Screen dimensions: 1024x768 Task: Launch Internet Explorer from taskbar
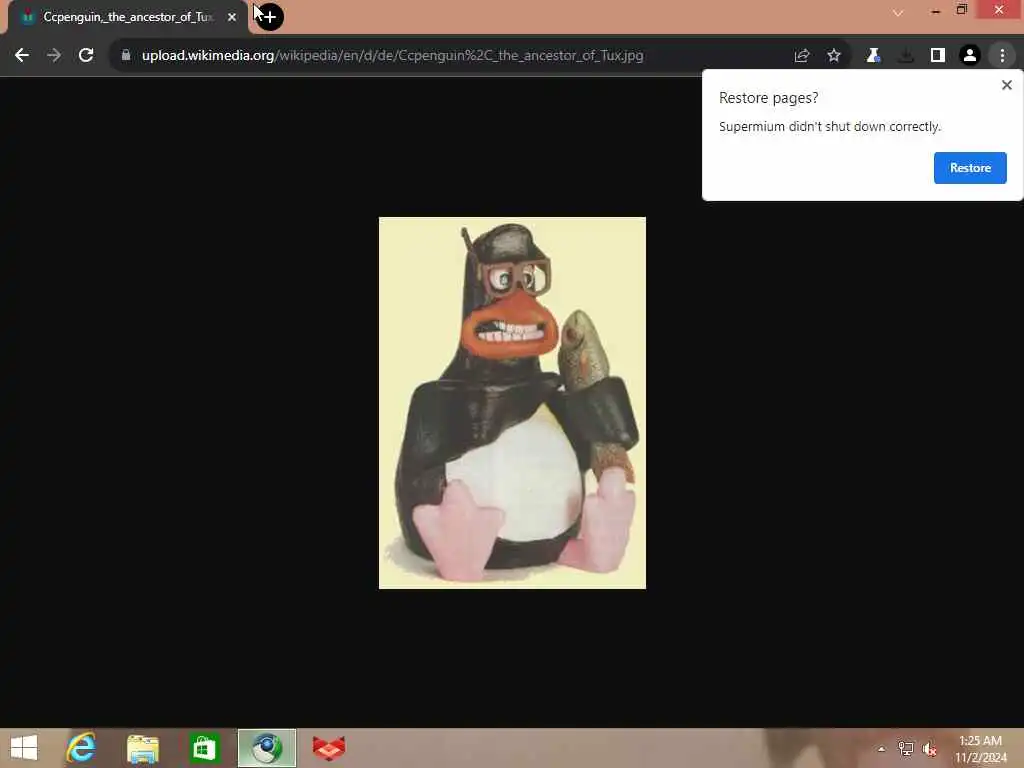coord(81,748)
